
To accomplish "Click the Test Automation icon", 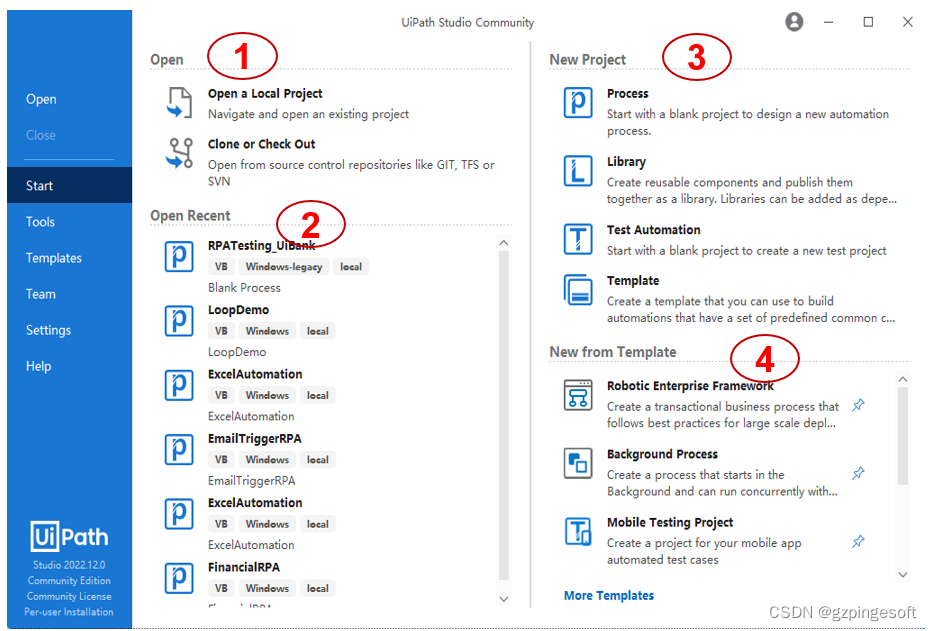I will point(578,239).
